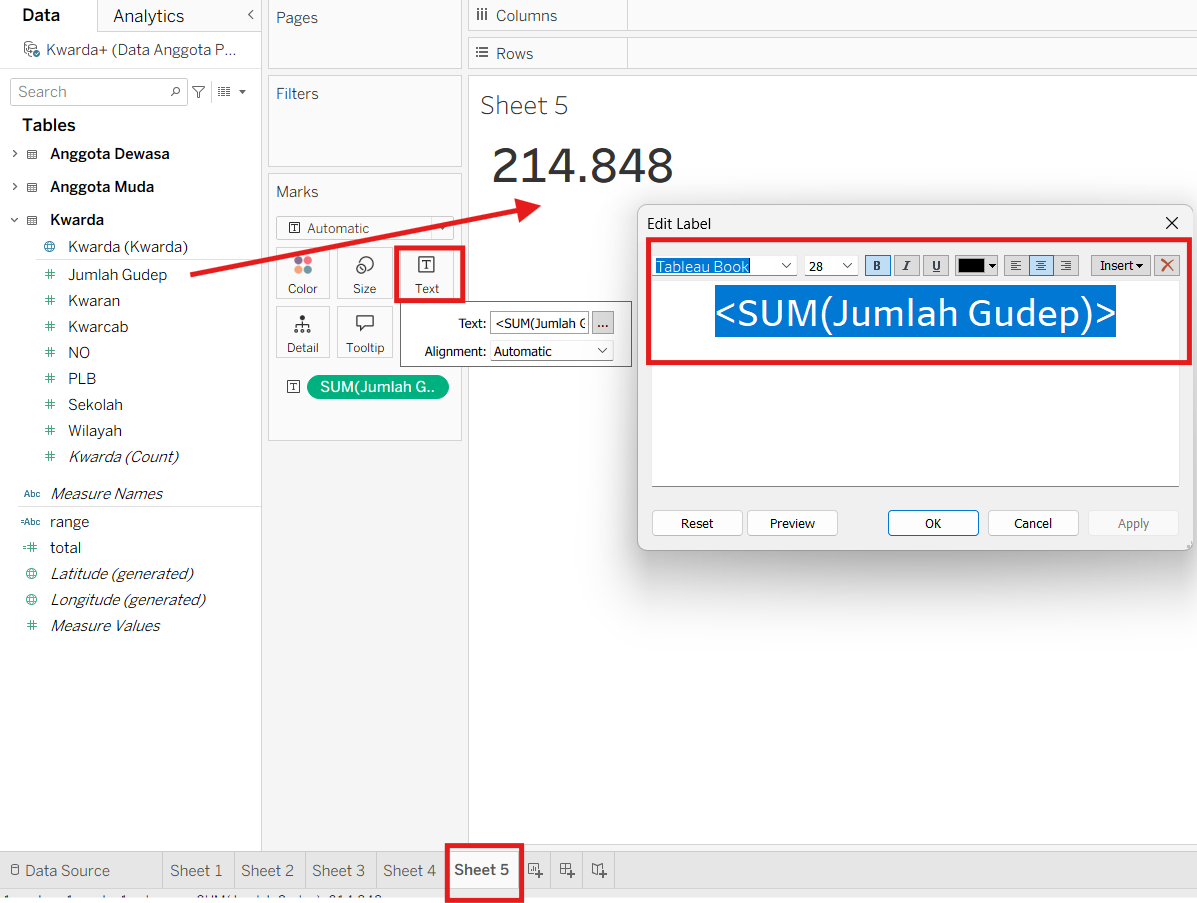Screen dimensions: 1197x903
Task: Click the data source icon beside Kwarda+
Action: (31, 50)
